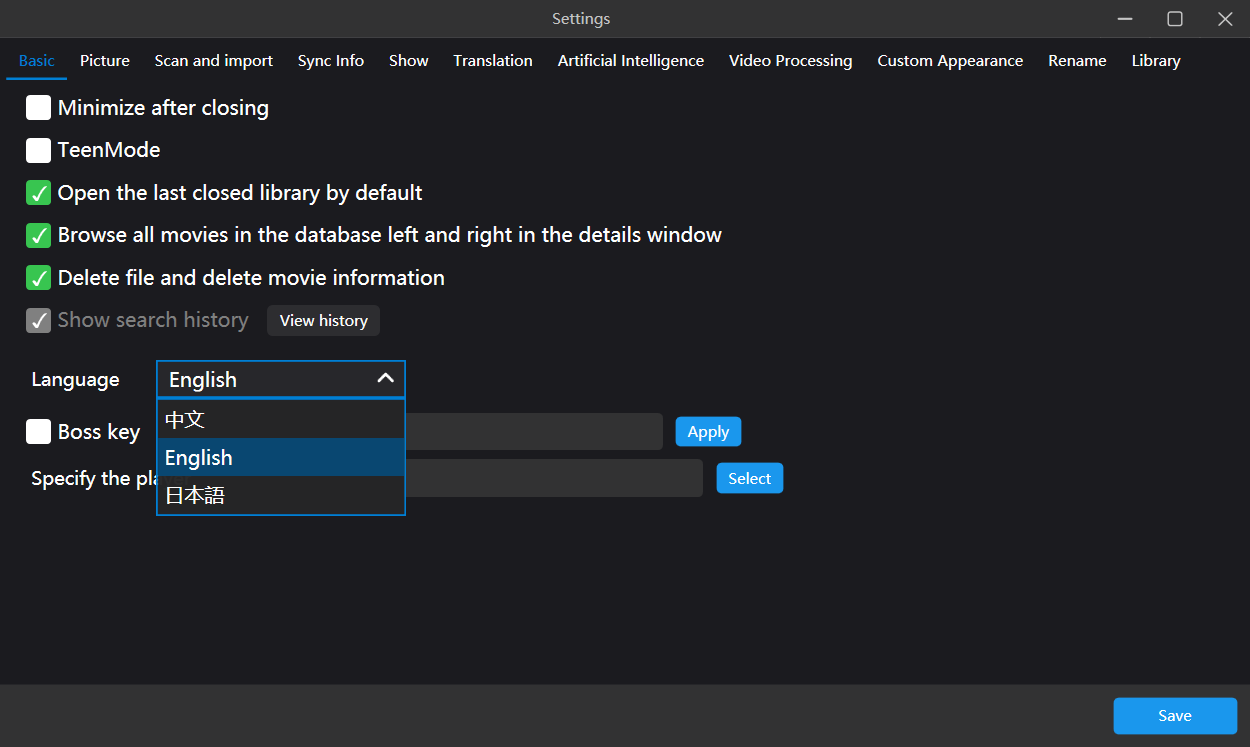
Task: Save the settings
Action: (1175, 716)
